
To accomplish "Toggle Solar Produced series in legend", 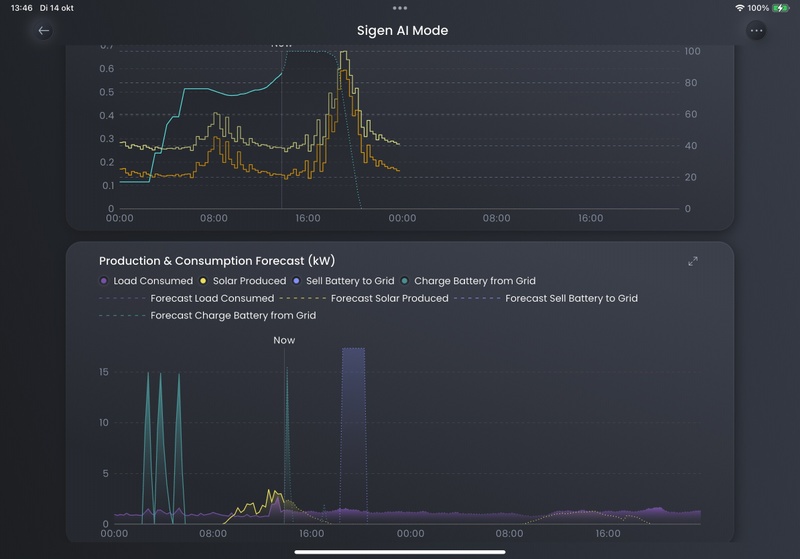I will coord(242,281).
